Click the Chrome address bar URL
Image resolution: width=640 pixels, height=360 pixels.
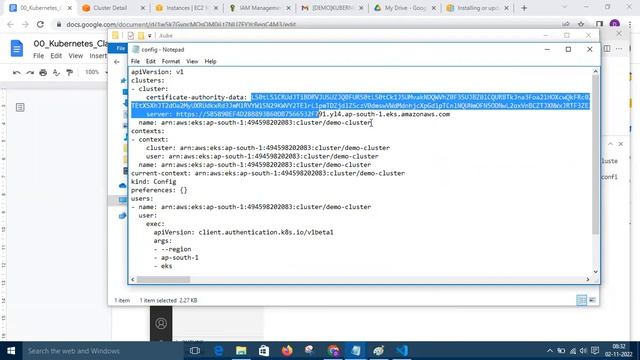pos(181,24)
